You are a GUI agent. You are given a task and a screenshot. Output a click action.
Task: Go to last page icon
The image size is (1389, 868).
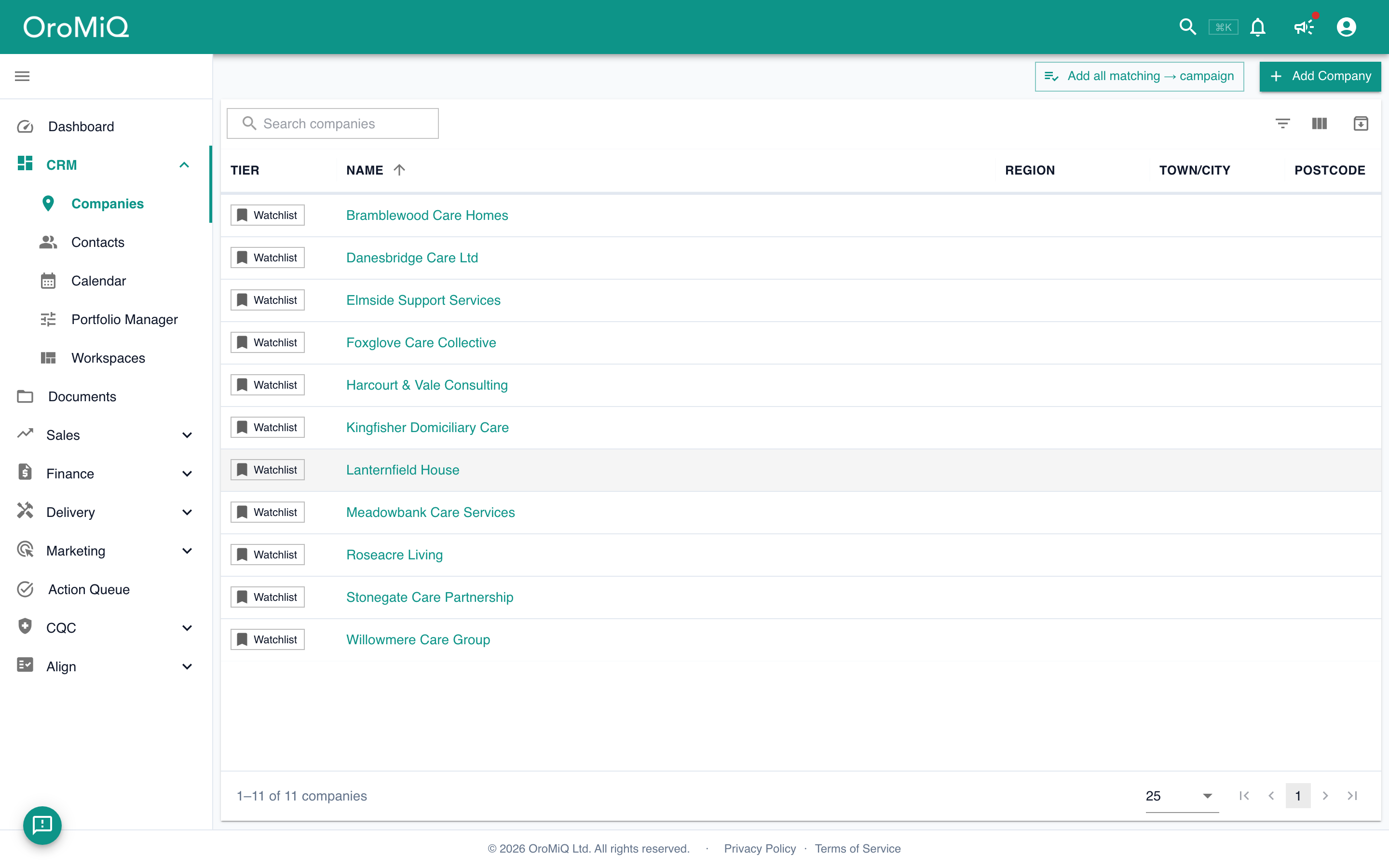pos(1352,796)
